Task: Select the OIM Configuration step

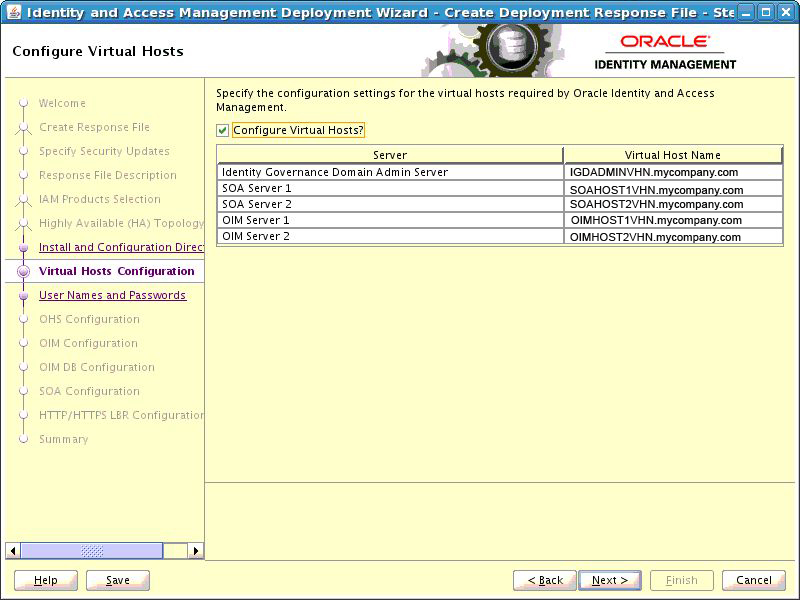Action: (x=88, y=343)
